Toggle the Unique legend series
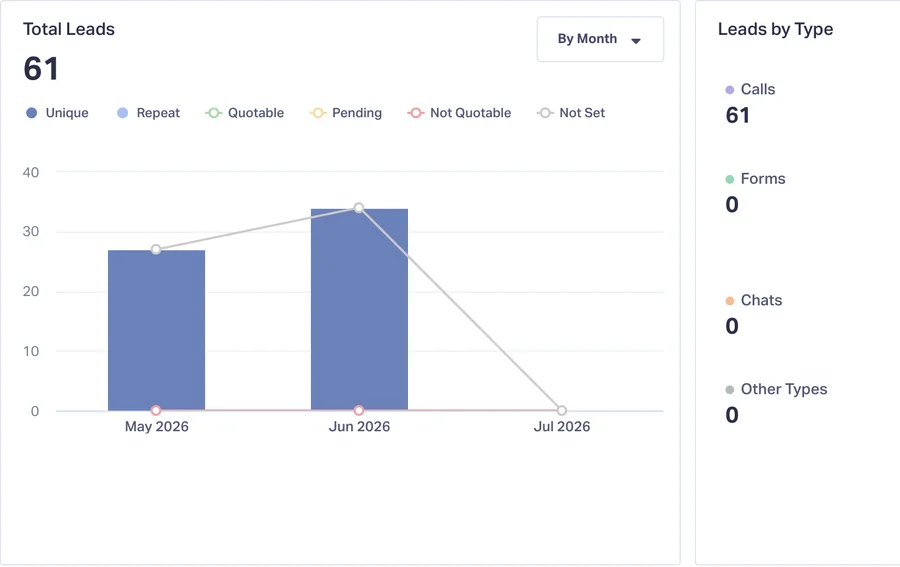The height and width of the screenshot is (567, 900). tap(57, 113)
